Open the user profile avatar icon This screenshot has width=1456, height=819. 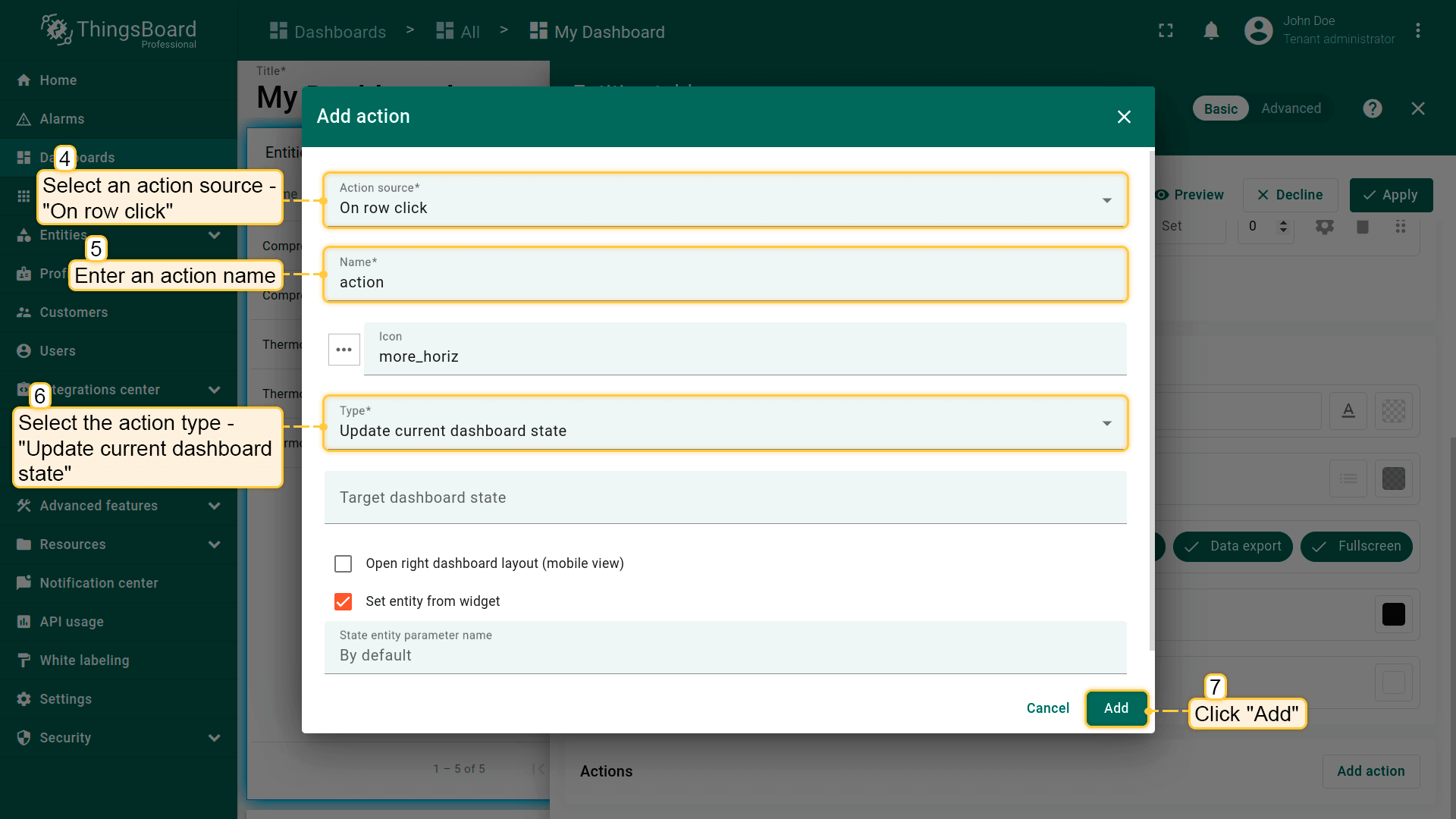[1258, 31]
